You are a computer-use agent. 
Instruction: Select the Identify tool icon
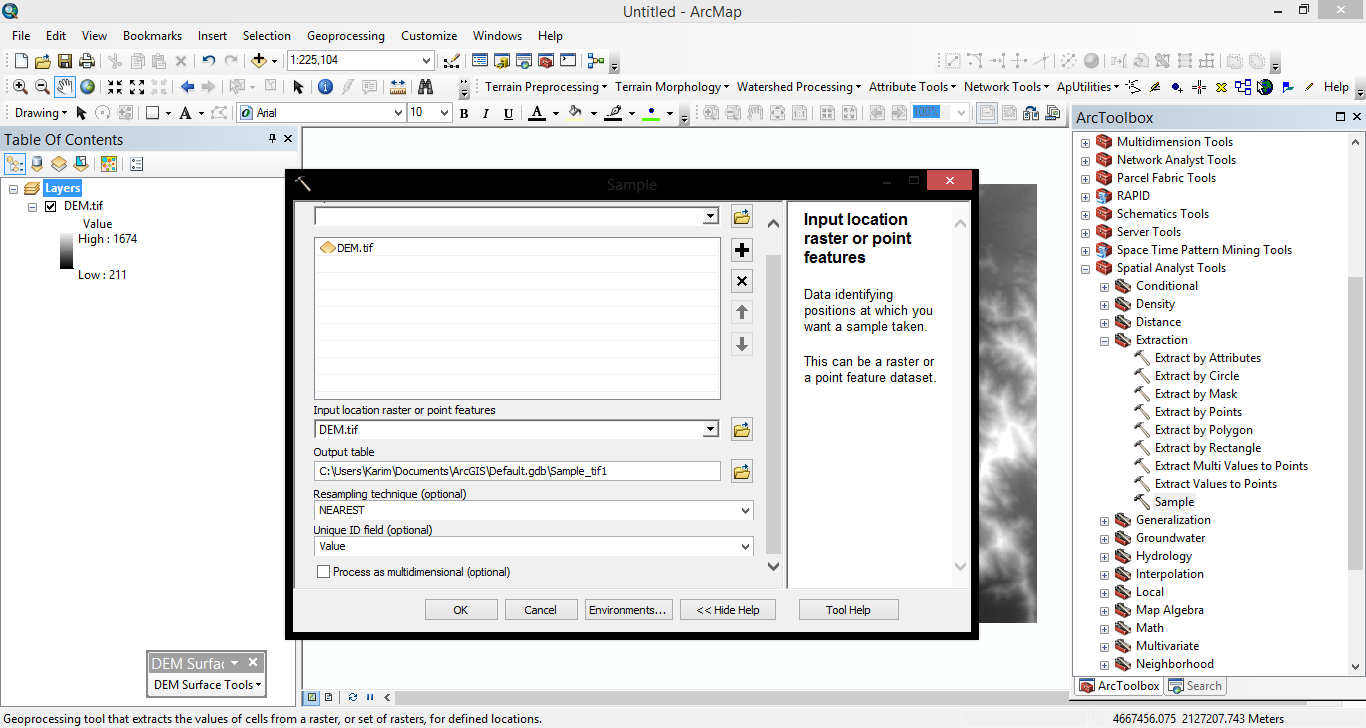click(325, 87)
